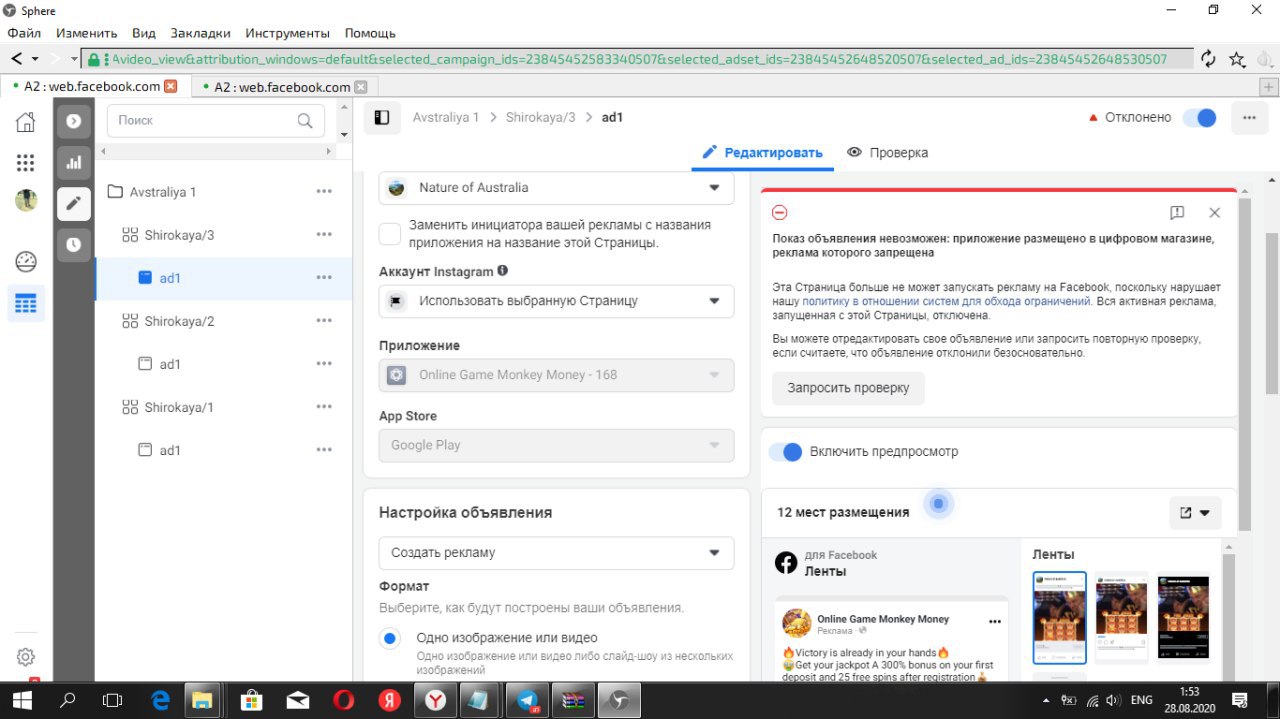This screenshot has width=1280, height=719.
Task: Open the settings gear in the sidebar
Action: pos(26,657)
